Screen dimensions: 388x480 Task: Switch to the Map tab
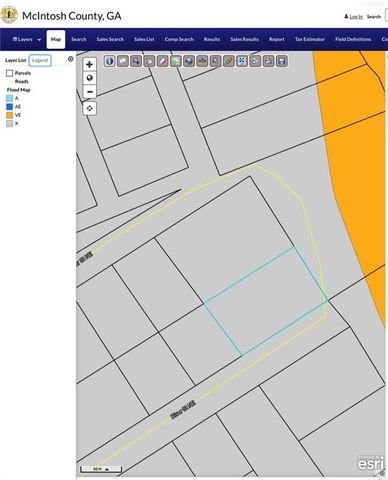pyautogui.click(x=56, y=39)
